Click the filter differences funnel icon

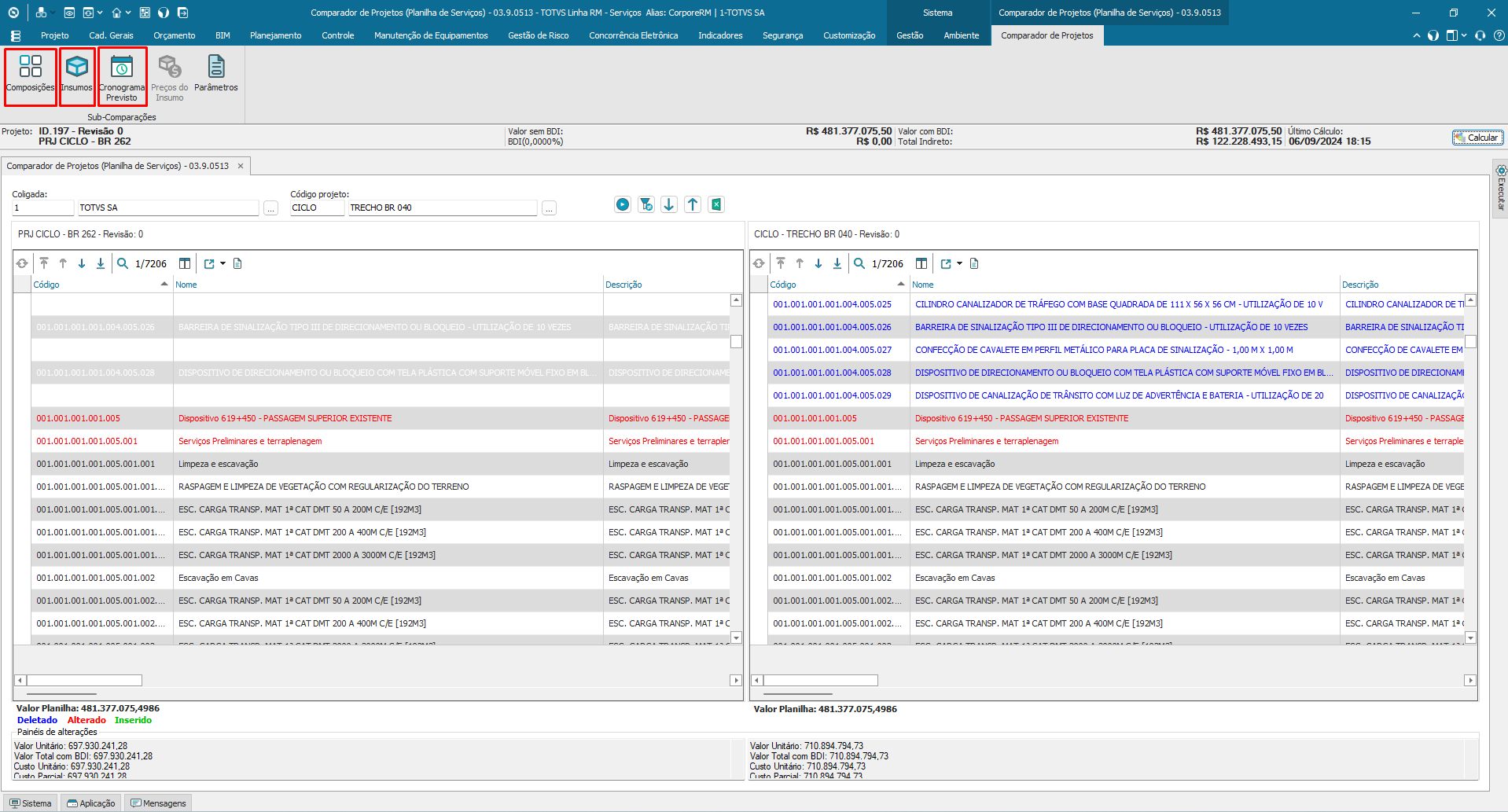tap(646, 204)
